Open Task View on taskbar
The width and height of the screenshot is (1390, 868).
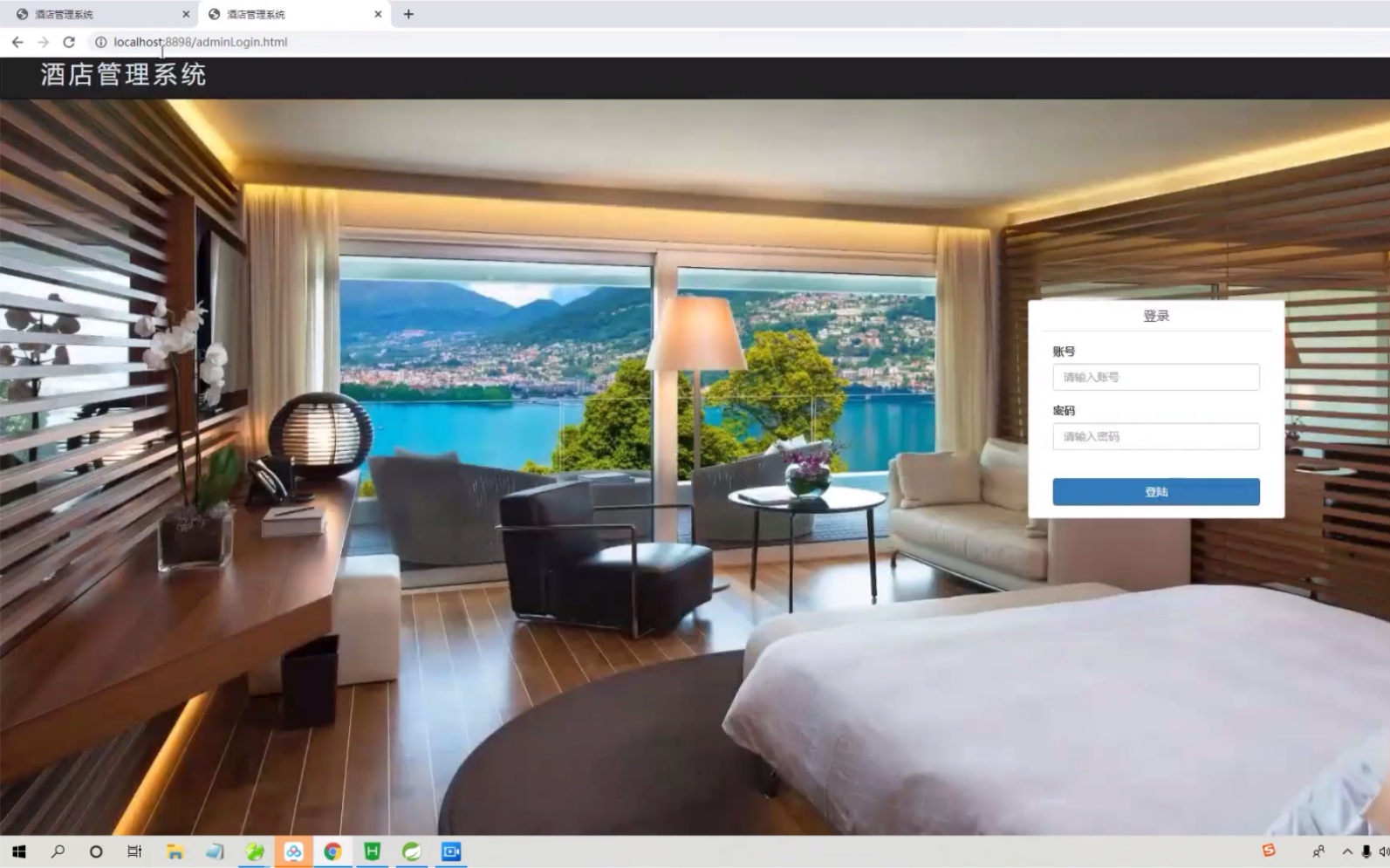[x=134, y=851]
